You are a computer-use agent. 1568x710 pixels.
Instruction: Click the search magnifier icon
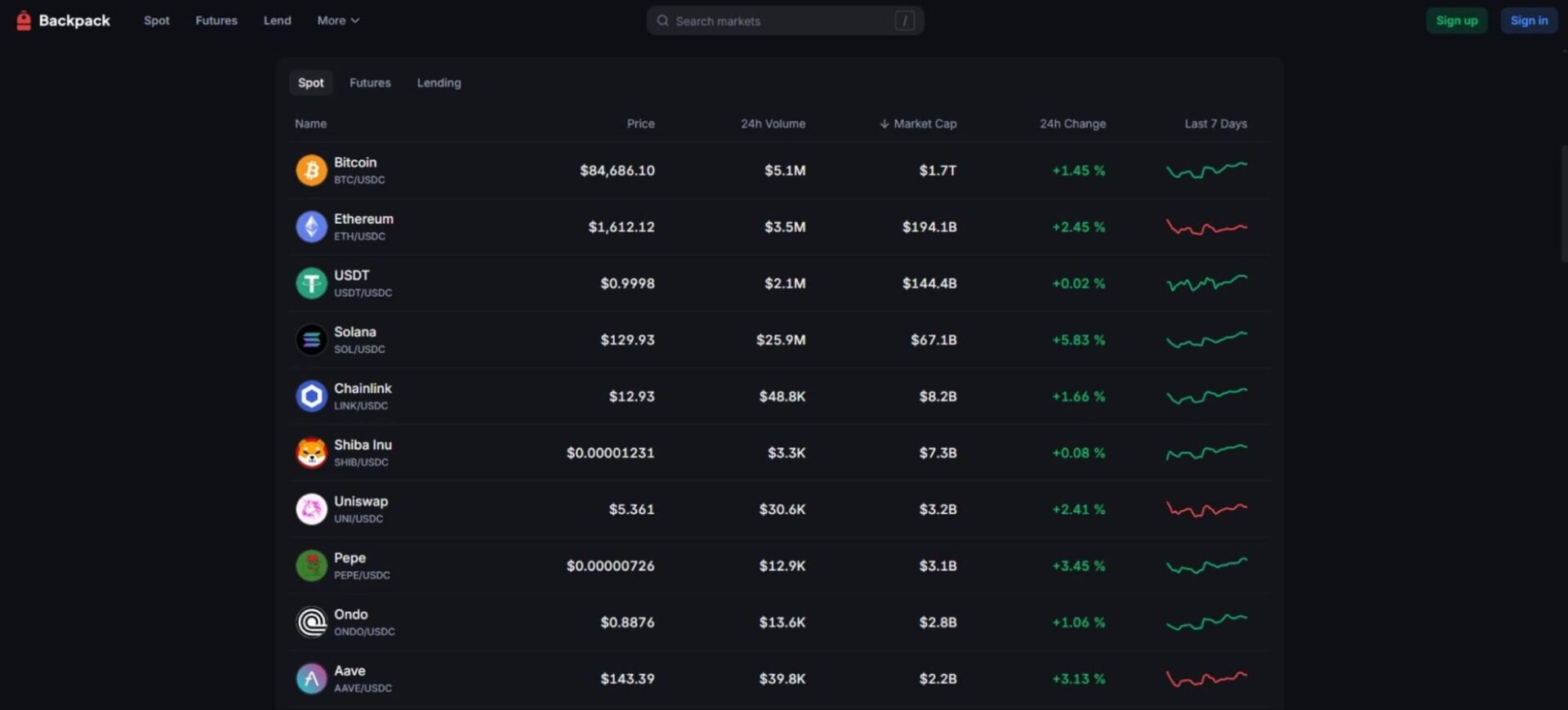pos(663,20)
